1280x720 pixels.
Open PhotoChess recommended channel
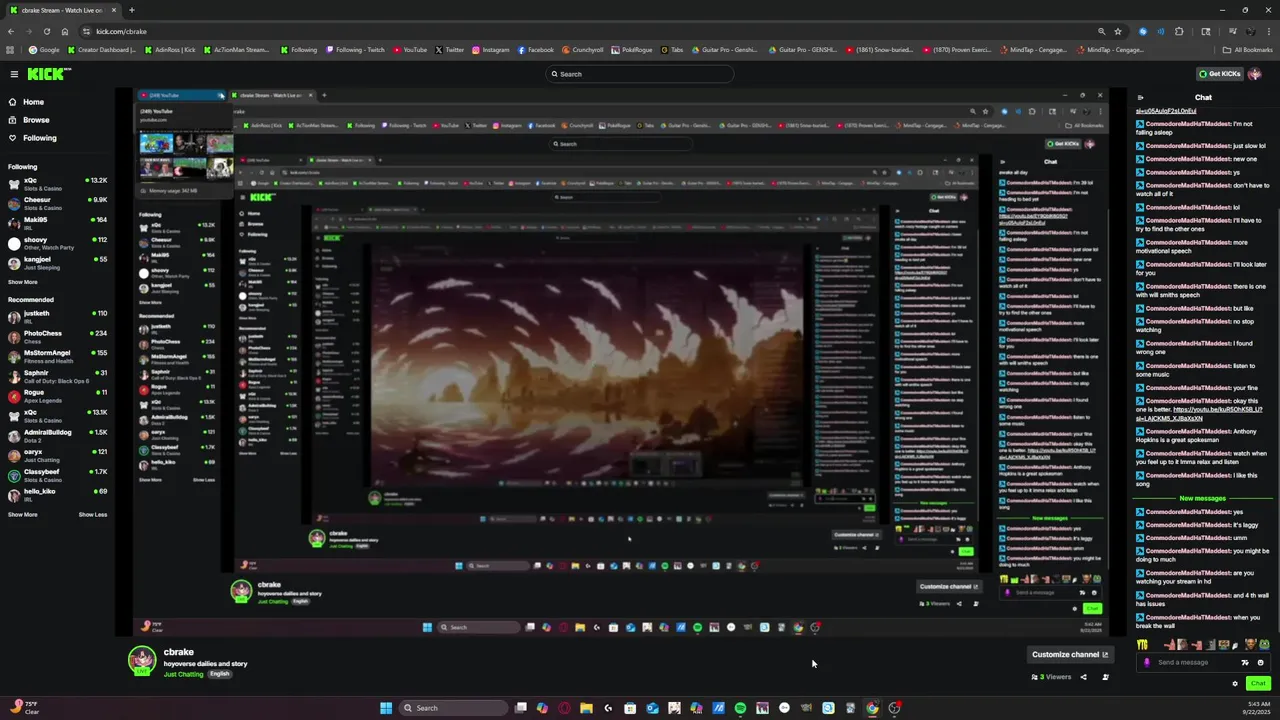tap(58, 337)
